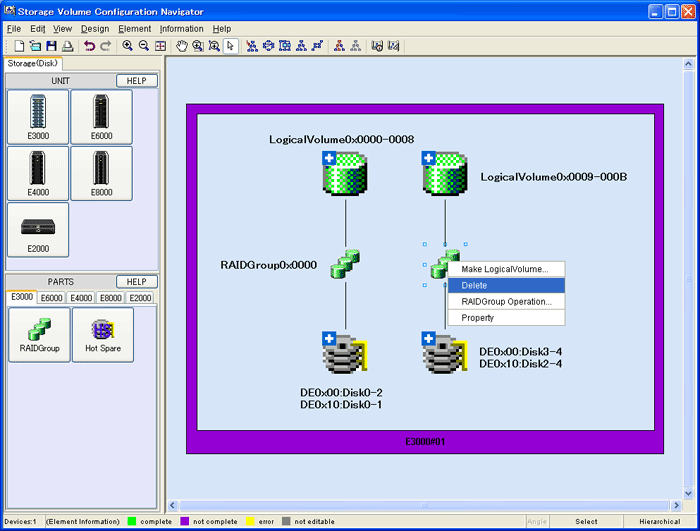Pick the Hot Spare part button
Viewport: 700px width, 531px height.
(103, 334)
